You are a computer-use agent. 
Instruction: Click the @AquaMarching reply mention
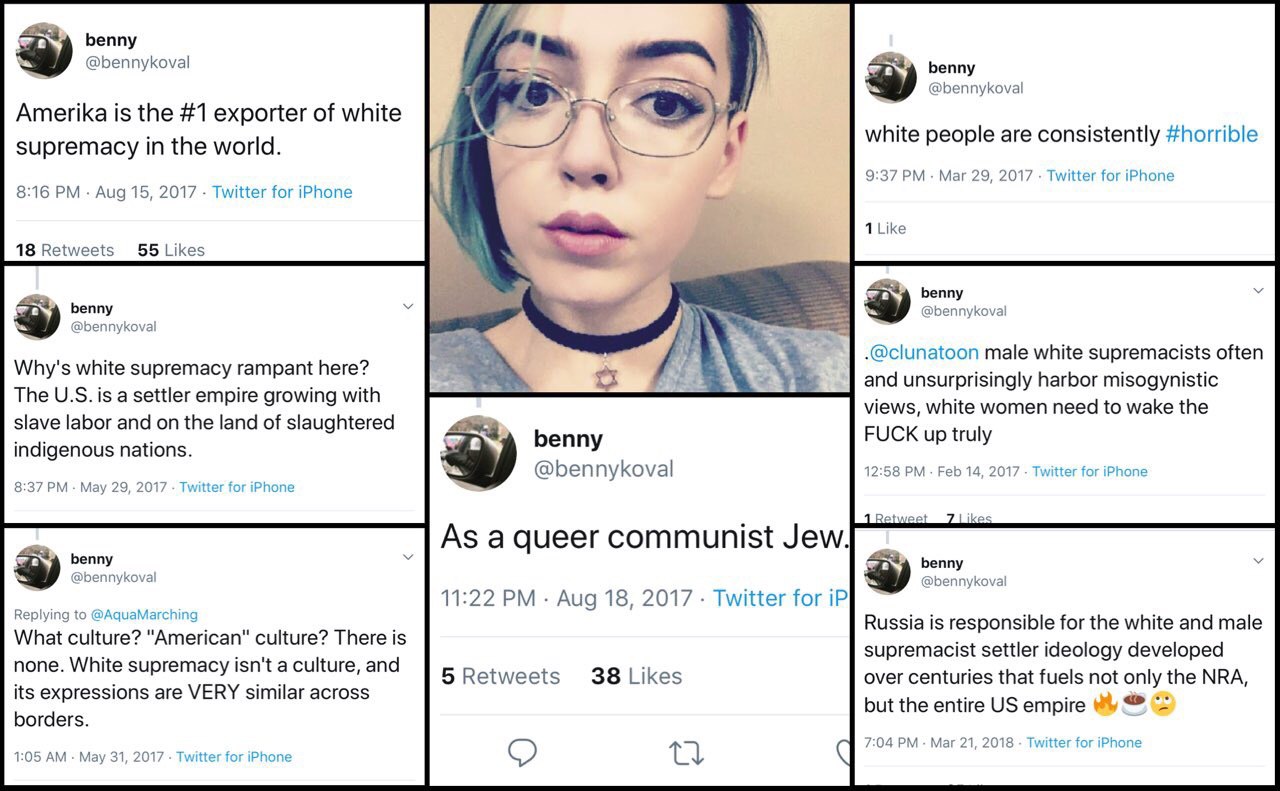point(144,614)
